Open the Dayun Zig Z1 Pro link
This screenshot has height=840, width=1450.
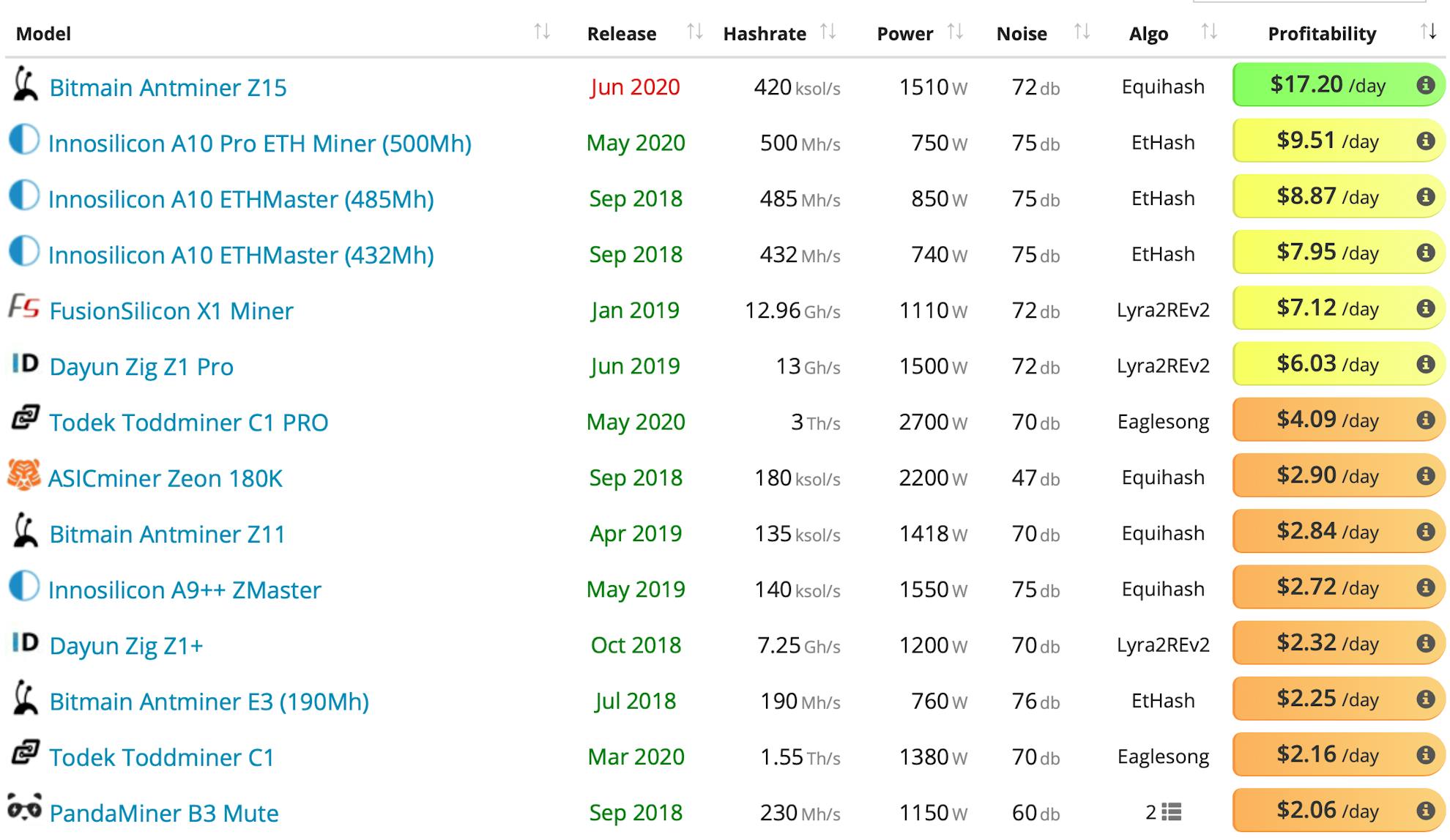pos(141,367)
